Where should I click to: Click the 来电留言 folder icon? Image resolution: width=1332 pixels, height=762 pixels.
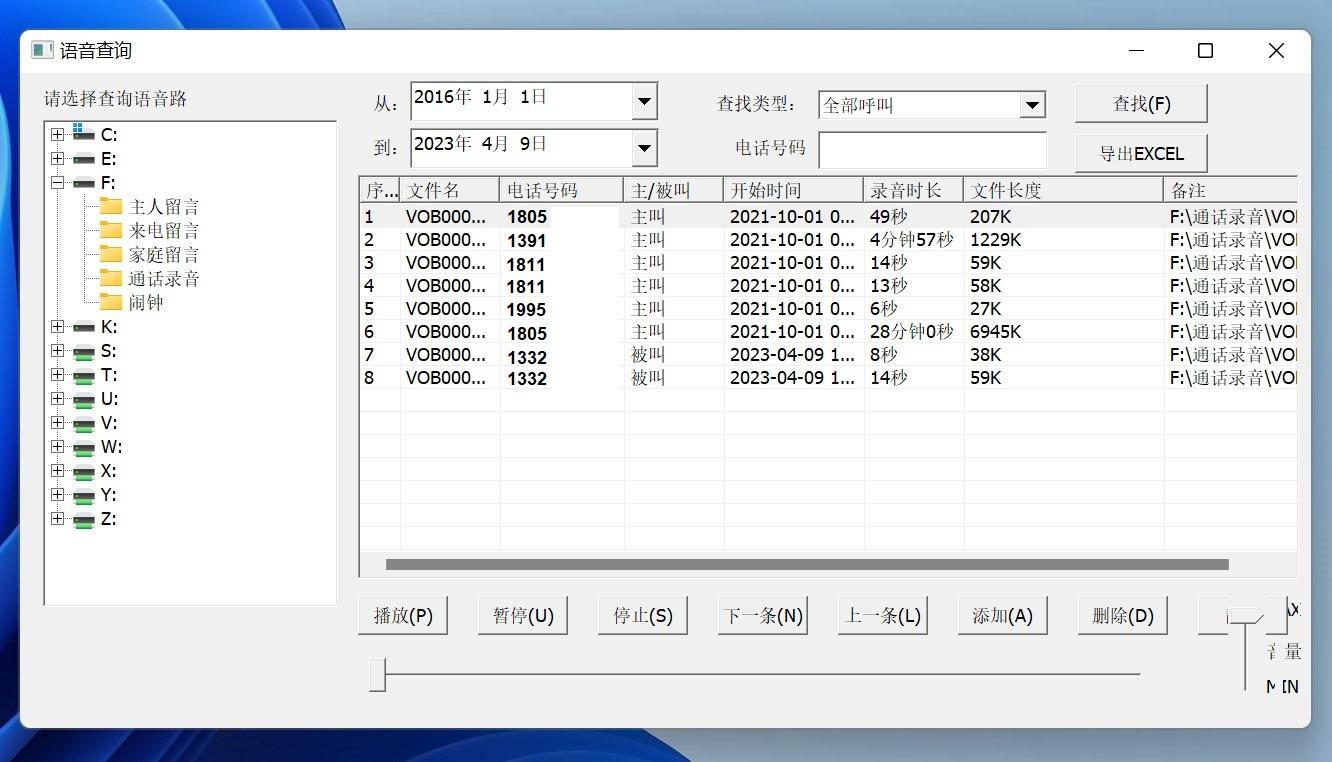110,230
